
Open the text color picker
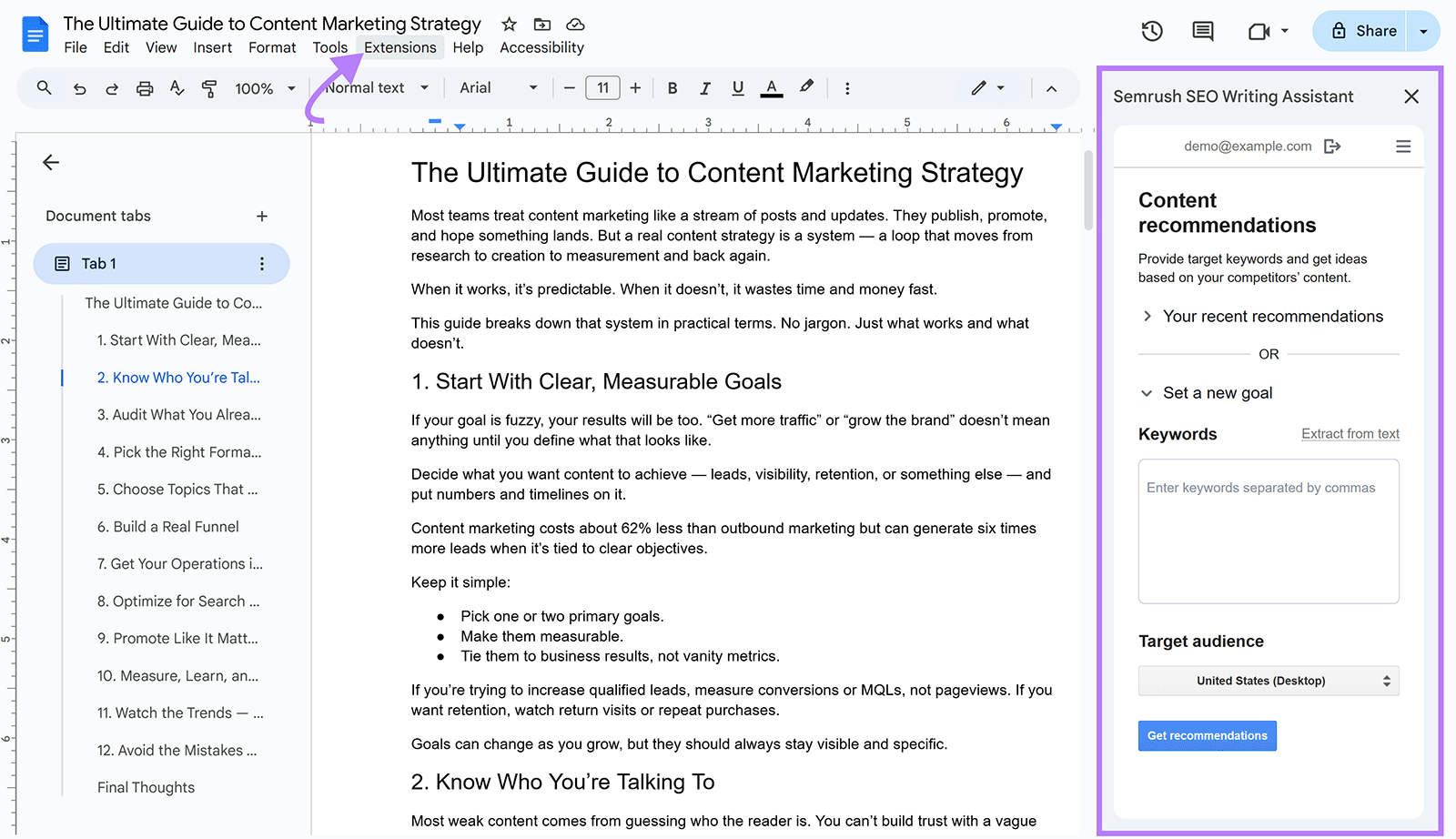coord(771,88)
